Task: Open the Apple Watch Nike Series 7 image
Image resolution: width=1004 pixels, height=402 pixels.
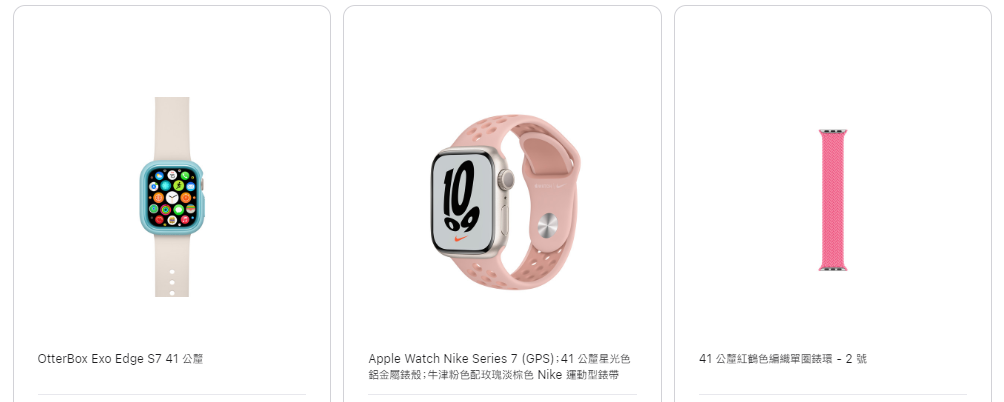Action: click(505, 202)
